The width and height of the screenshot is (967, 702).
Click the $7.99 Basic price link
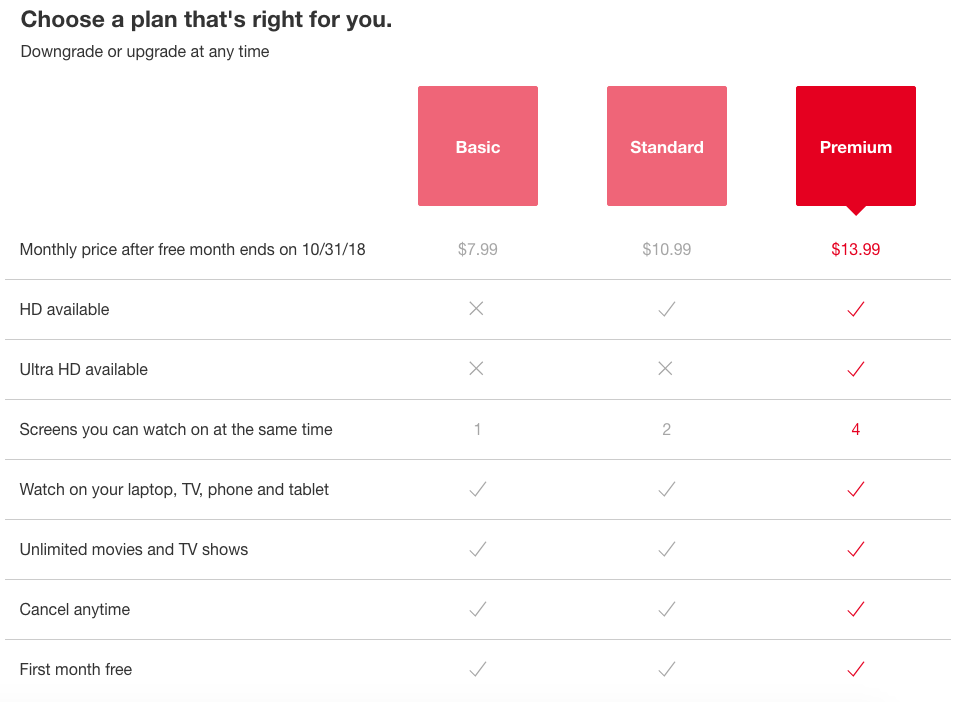[477, 249]
